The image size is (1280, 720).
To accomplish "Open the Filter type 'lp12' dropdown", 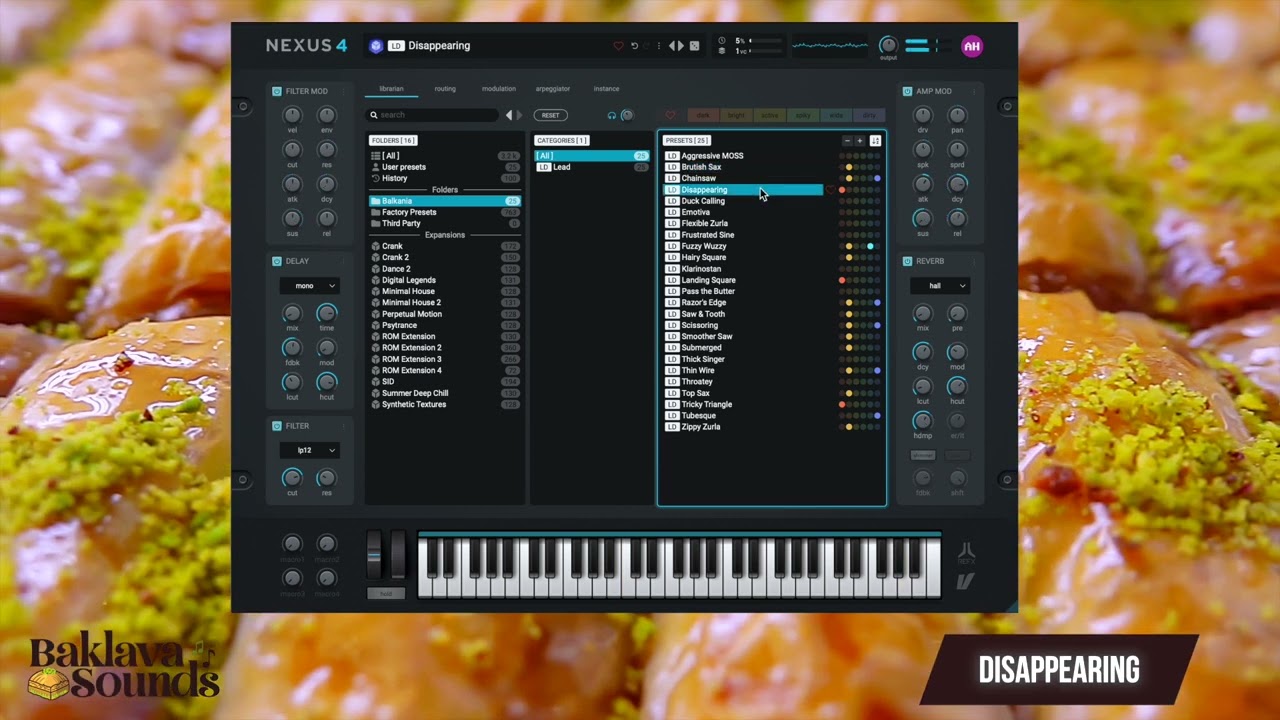I will pyautogui.click(x=309, y=450).
